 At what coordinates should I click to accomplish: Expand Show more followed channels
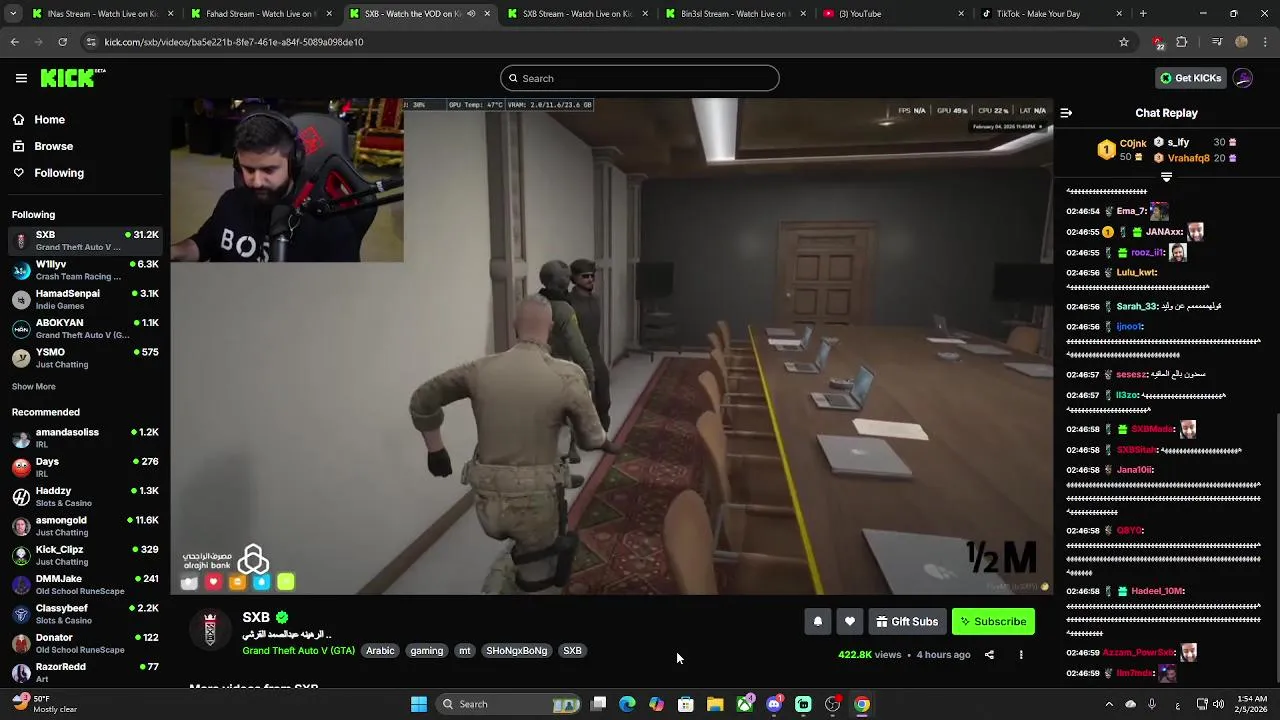33,387
